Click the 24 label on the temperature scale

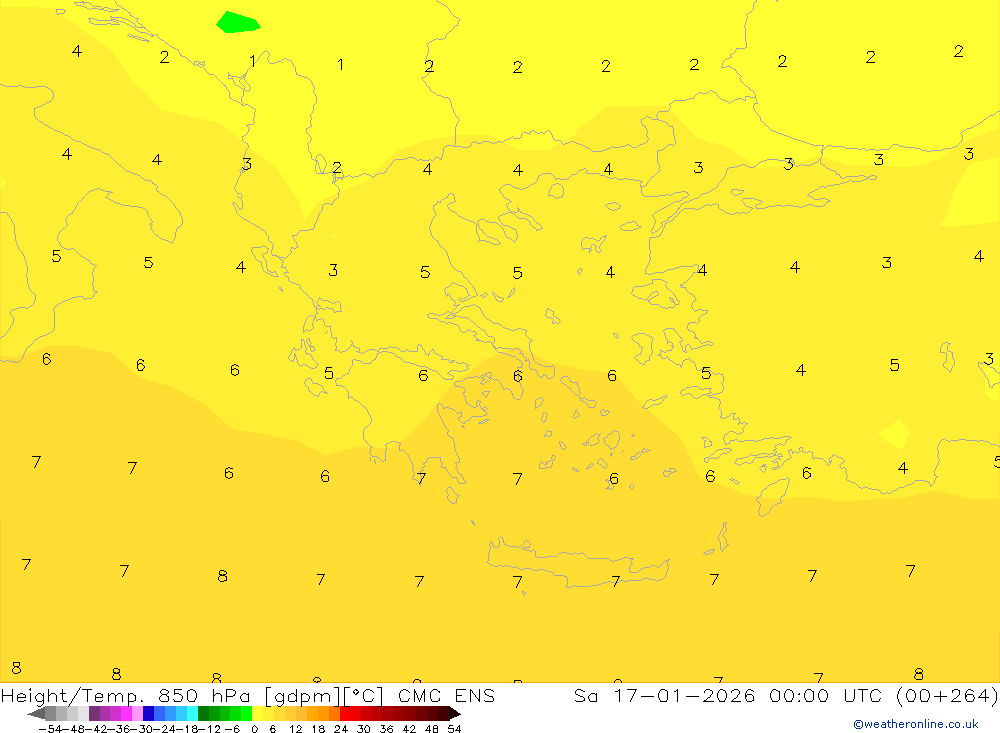tap(341, 729)
